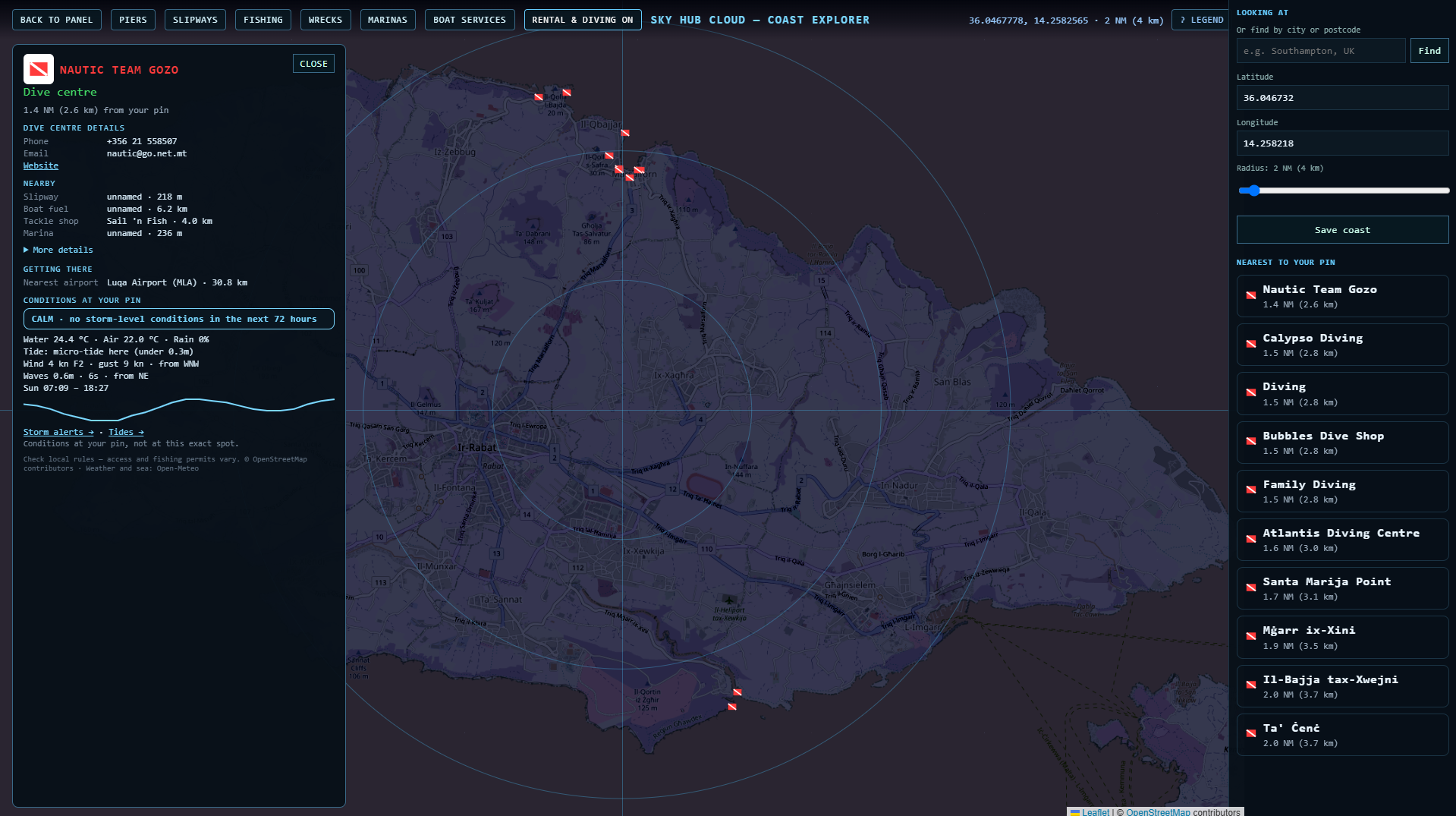Click dive flag icon beside Santa Marija Point
Viewport: 1456px width, 816px height.
tap(1250, 588)
